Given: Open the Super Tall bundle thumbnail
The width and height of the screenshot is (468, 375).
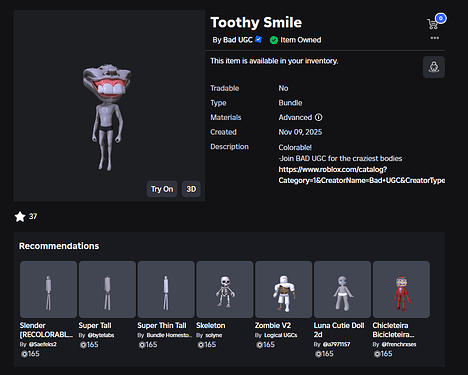Looking at the screenshot, I should pyautogui.click(x=107, y=289).
